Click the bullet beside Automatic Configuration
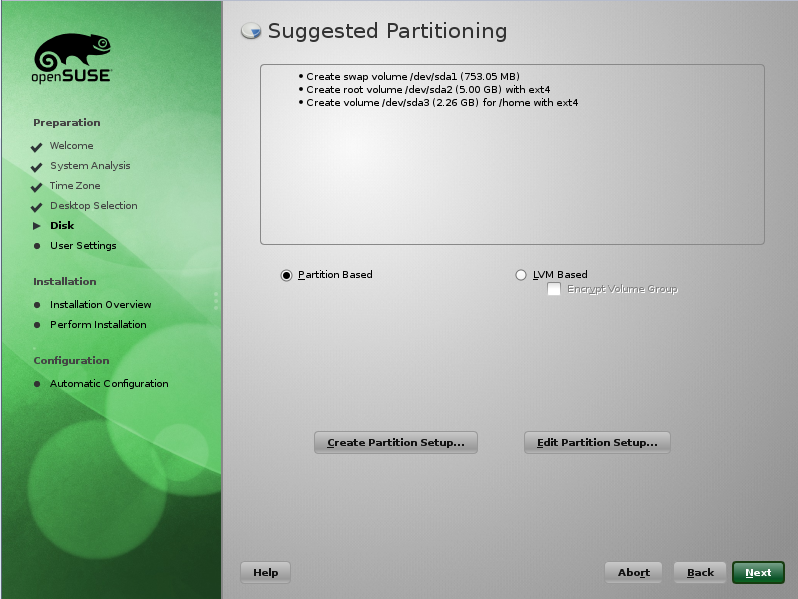Screen dimensions: 798x599 pyautogui.click(x=37, y=384)
